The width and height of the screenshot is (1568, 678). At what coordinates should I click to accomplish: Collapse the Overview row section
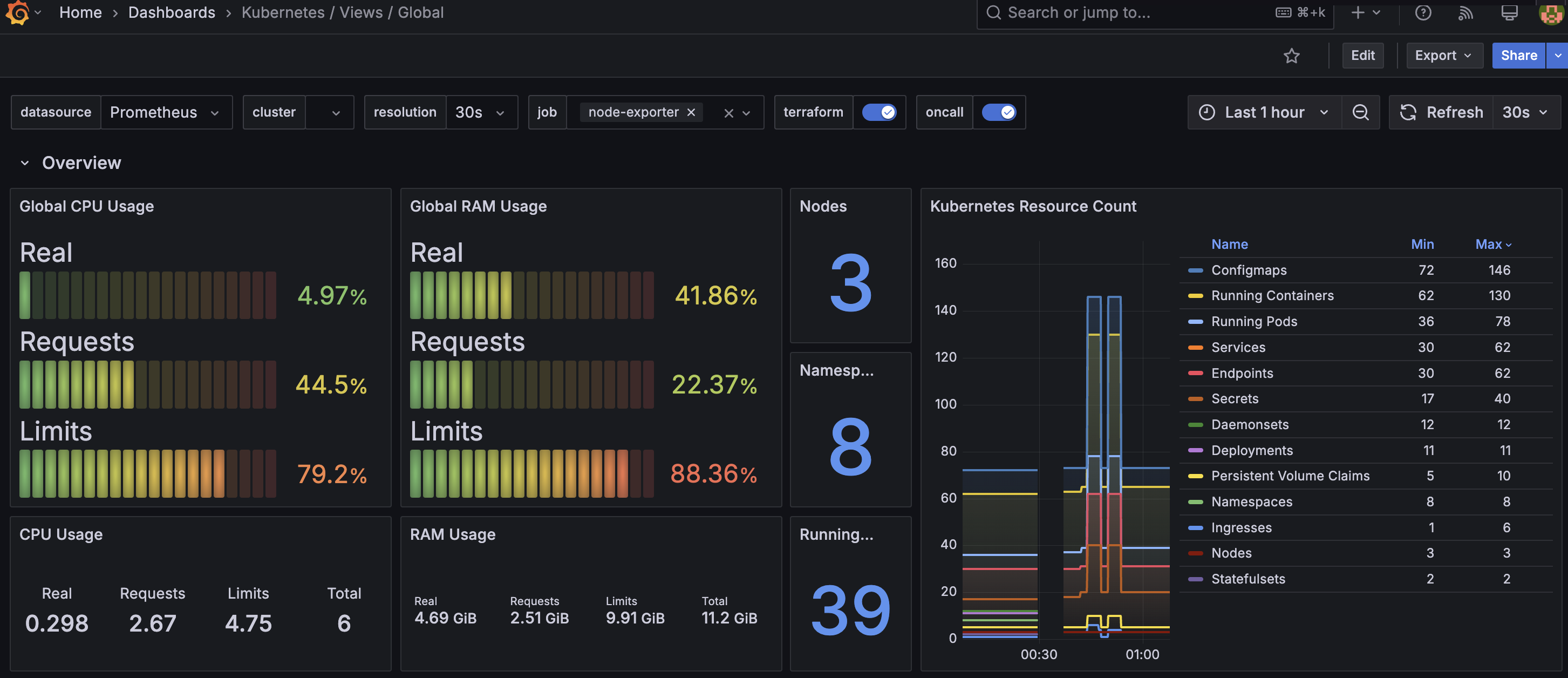pos(25,163)
